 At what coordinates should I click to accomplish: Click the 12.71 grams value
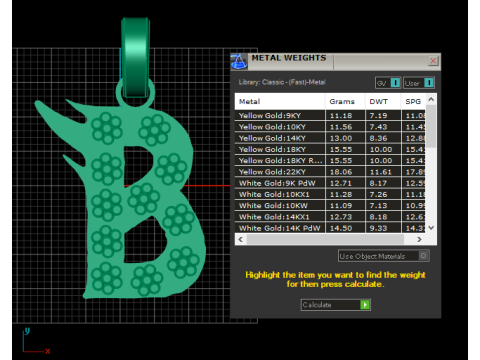341,183
